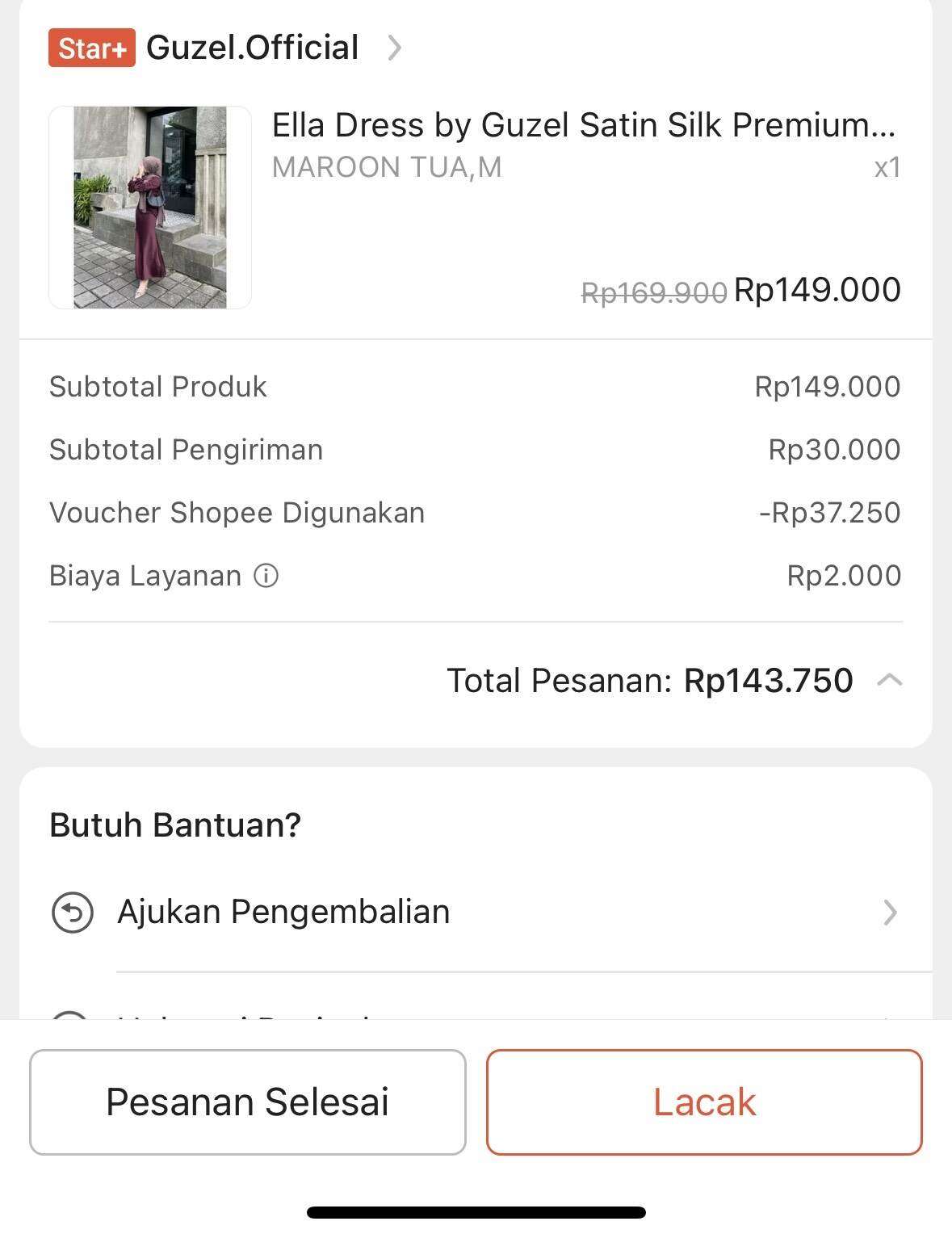Tap the chevron next to Guzel.Official
Screen dimensions: 952x1238
(x=394, y=48)
